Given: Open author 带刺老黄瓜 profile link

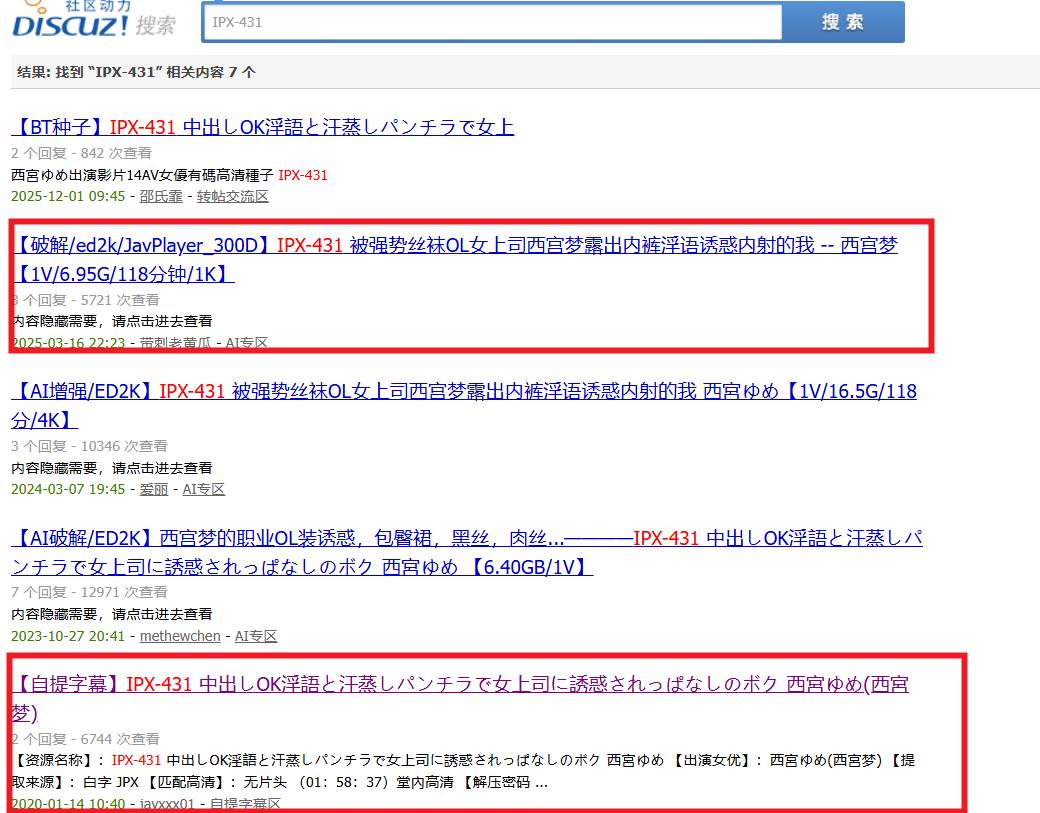Looking at the screenshot, I should 175,343.
